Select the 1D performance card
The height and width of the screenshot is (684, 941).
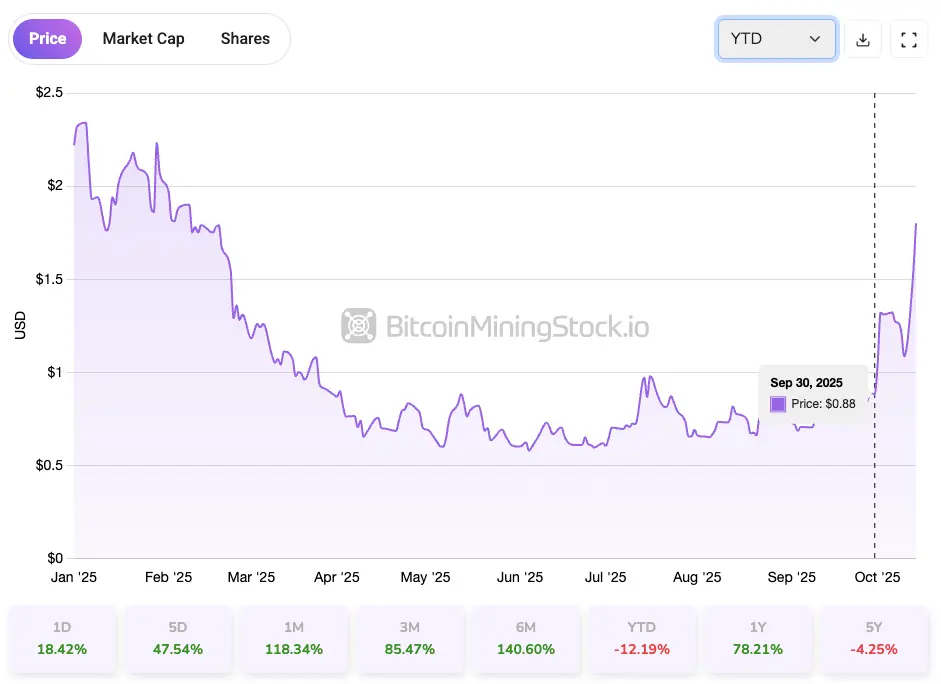[x=62, y=638]
